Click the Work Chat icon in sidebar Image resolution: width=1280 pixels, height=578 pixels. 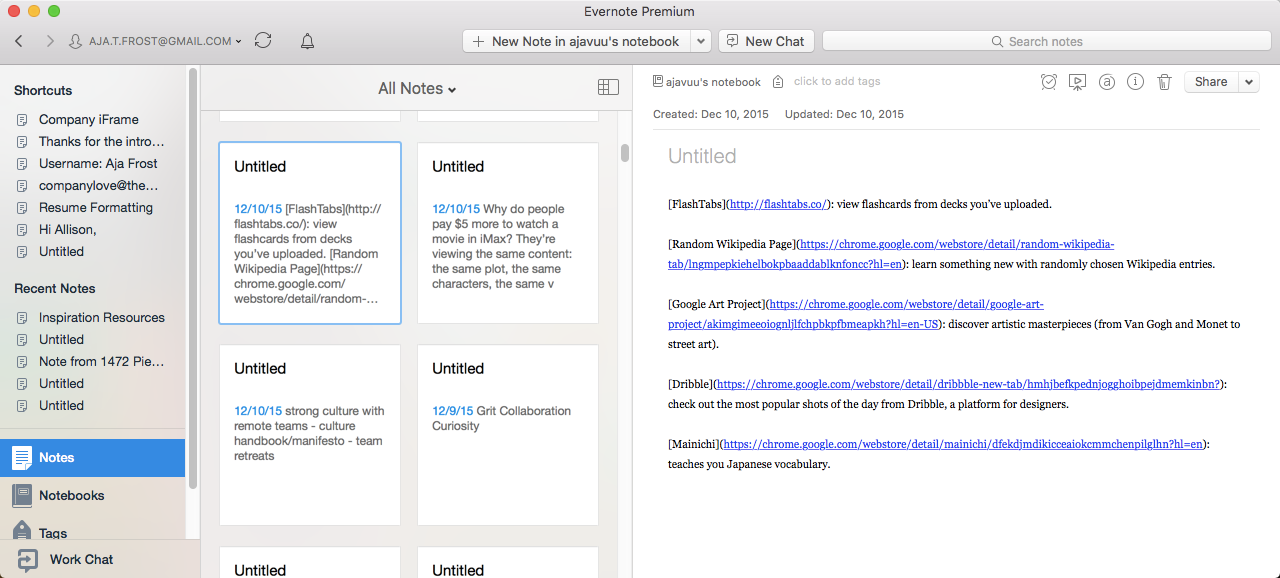pyautogui.click(x=27, y=560)
